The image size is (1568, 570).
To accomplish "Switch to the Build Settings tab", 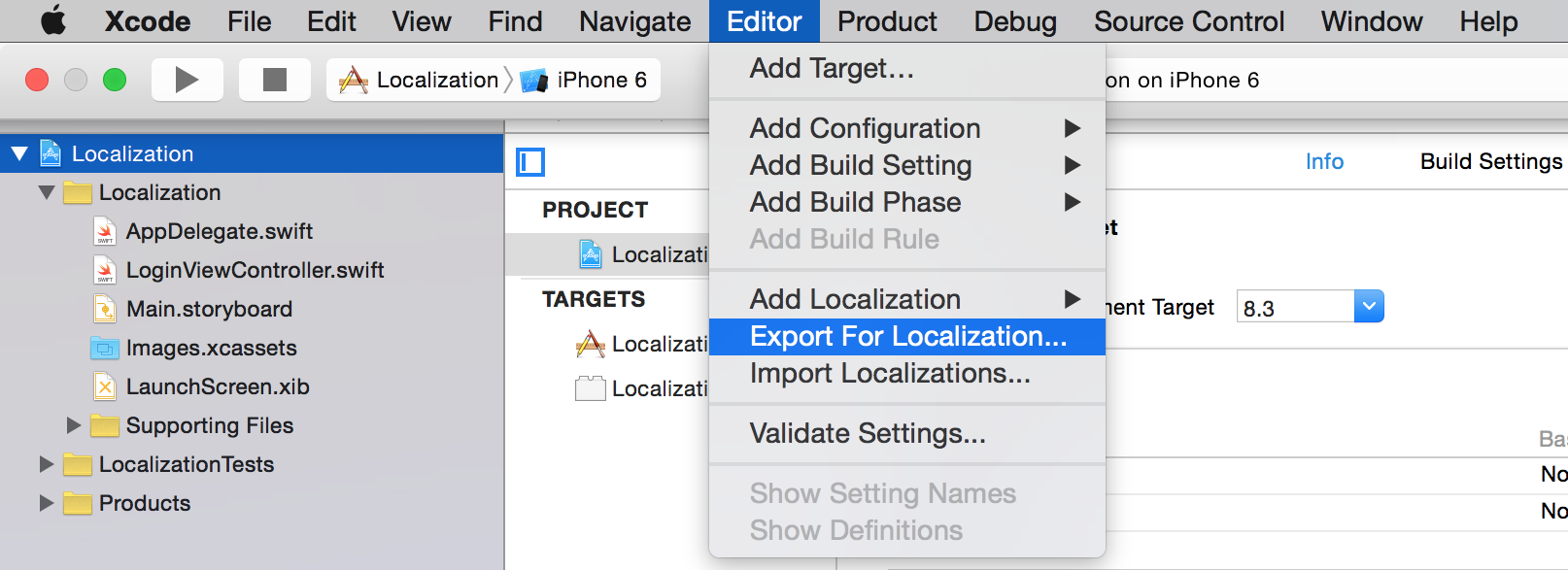I will tap(1490, 161).
